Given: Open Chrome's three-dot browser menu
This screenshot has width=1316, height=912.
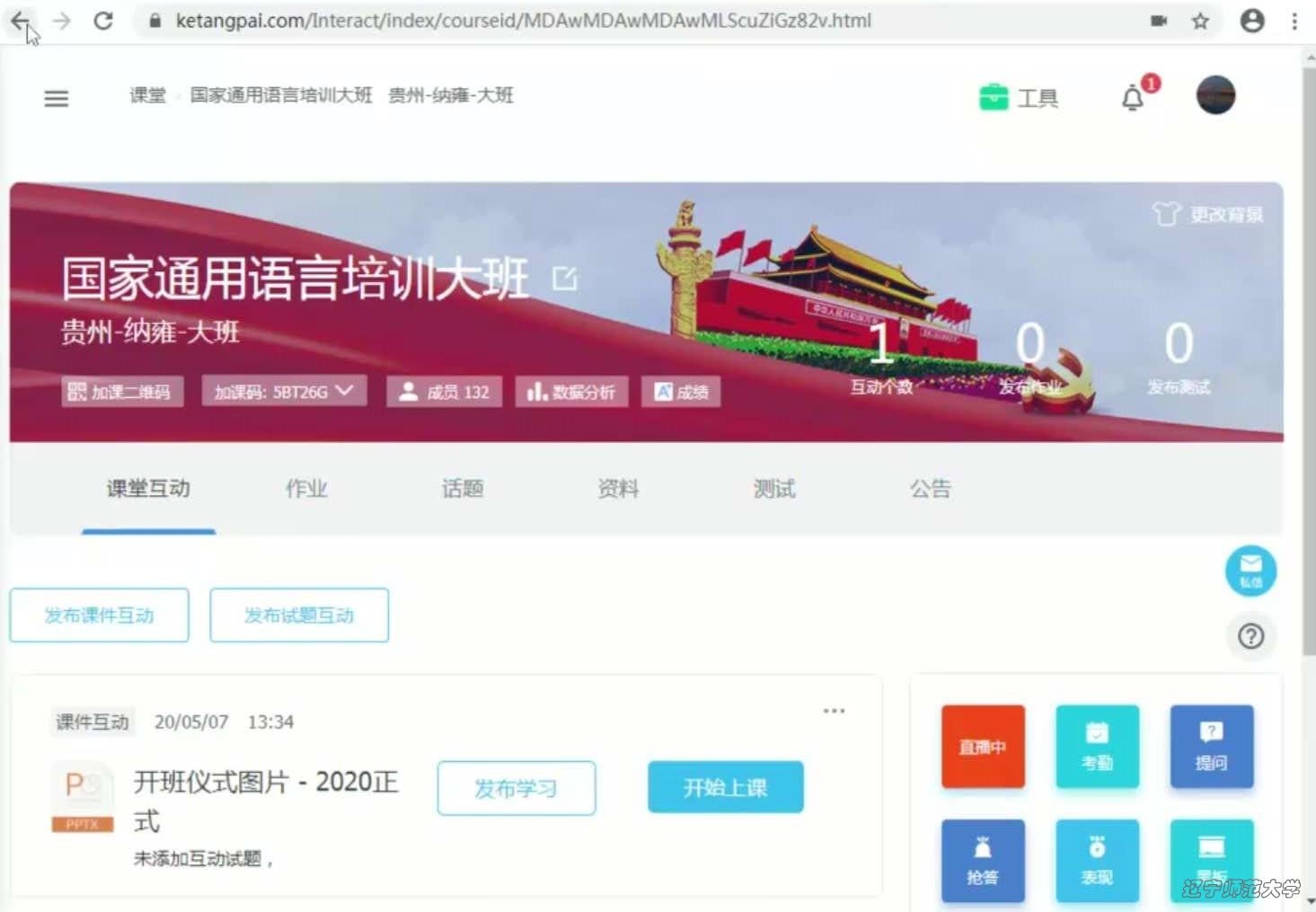Looking at the screenshot, I should point(1294,21).
